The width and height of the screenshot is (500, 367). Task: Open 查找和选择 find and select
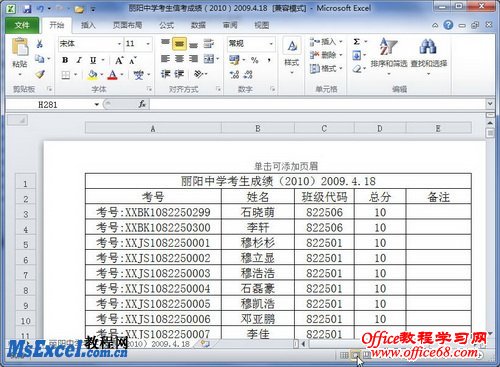pyautogui.click(x=429, y=56)
